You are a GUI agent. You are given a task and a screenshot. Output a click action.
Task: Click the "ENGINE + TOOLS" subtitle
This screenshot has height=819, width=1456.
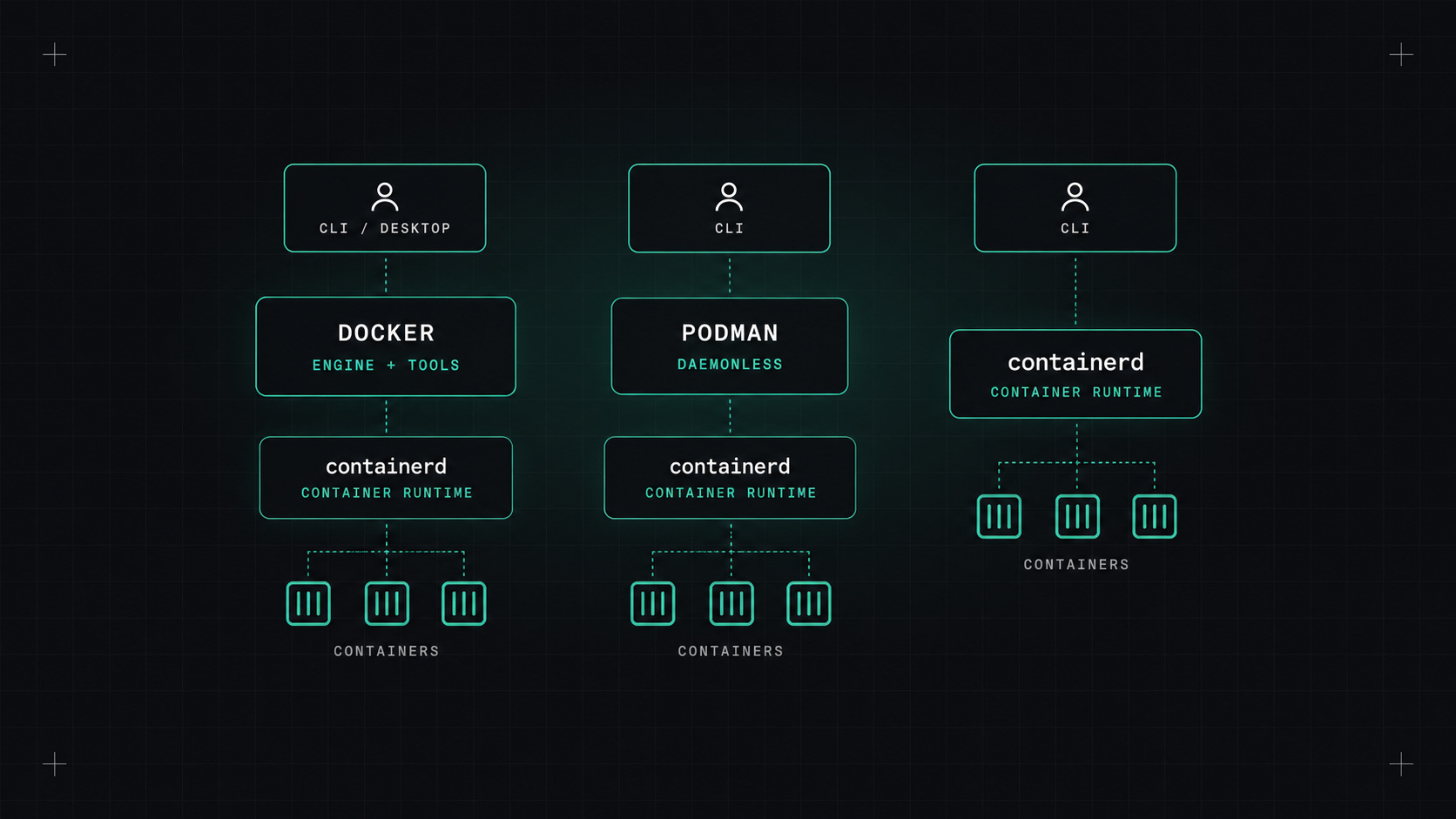(386, 366)
